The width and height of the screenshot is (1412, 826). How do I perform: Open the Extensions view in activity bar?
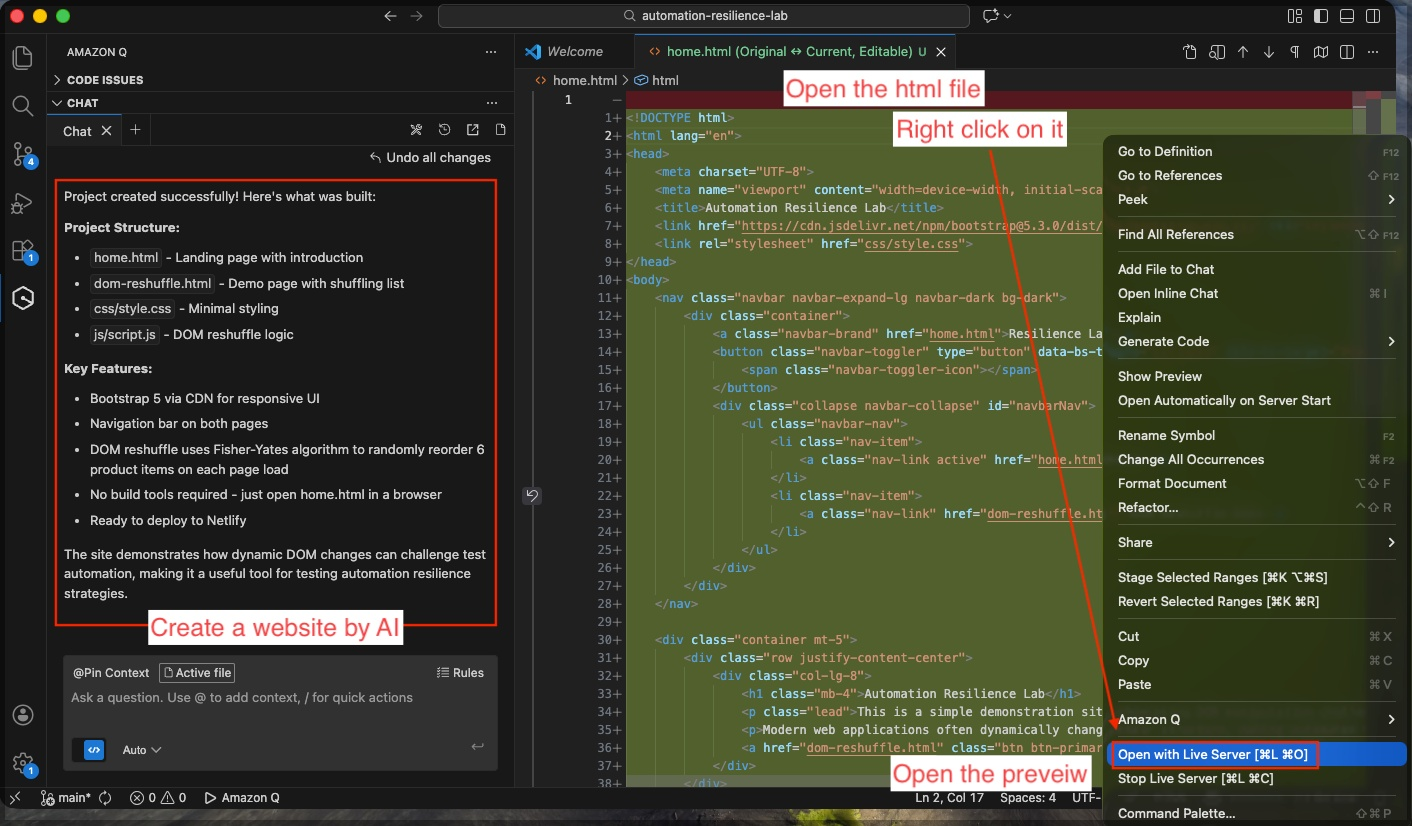click(x=22, y=250)
